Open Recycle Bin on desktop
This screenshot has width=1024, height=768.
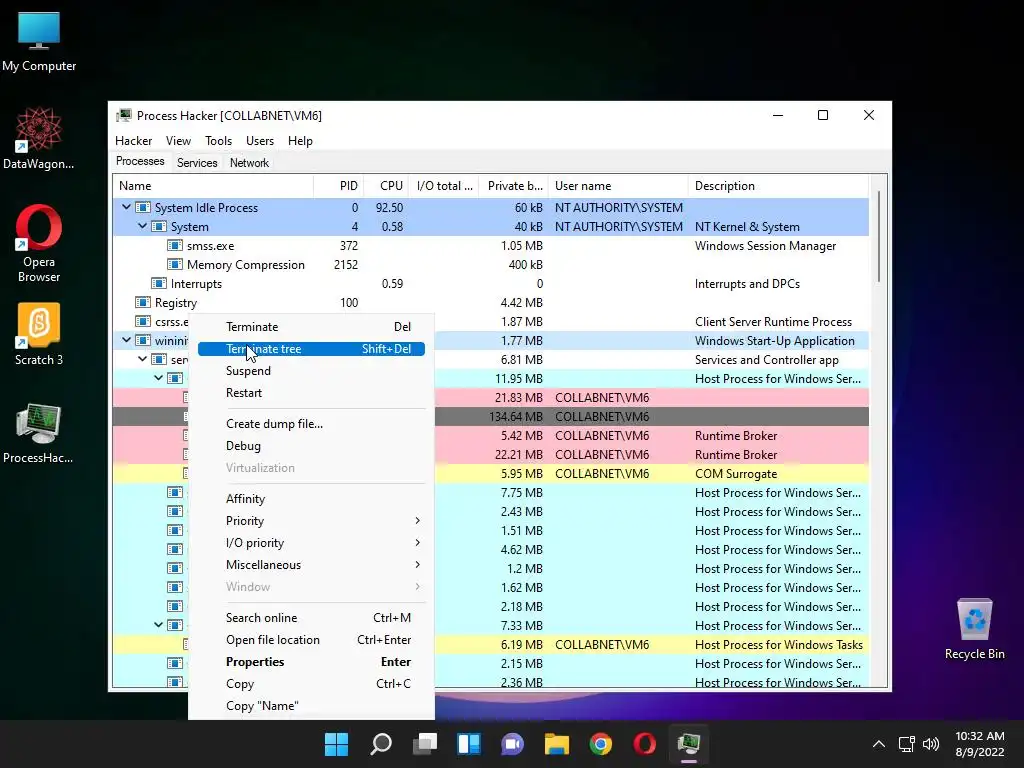974,629
